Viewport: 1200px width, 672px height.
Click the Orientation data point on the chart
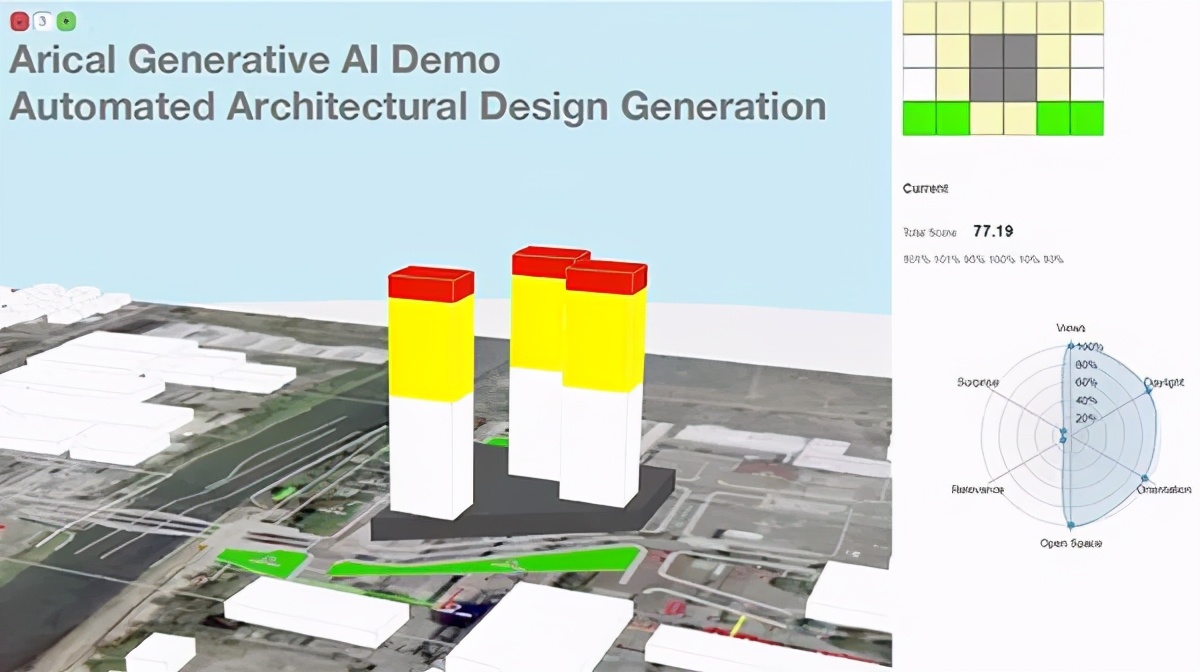coord(1145,476)
